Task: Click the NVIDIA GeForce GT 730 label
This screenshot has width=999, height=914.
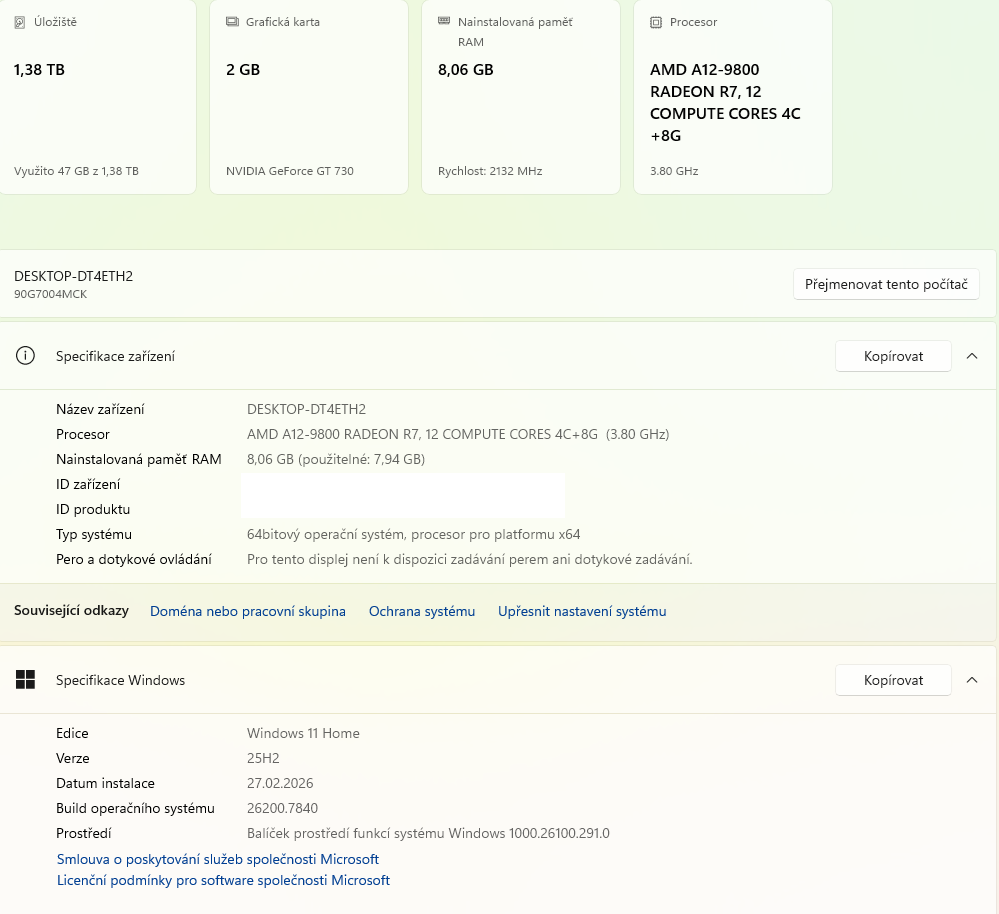Action: tap(289, 171)
